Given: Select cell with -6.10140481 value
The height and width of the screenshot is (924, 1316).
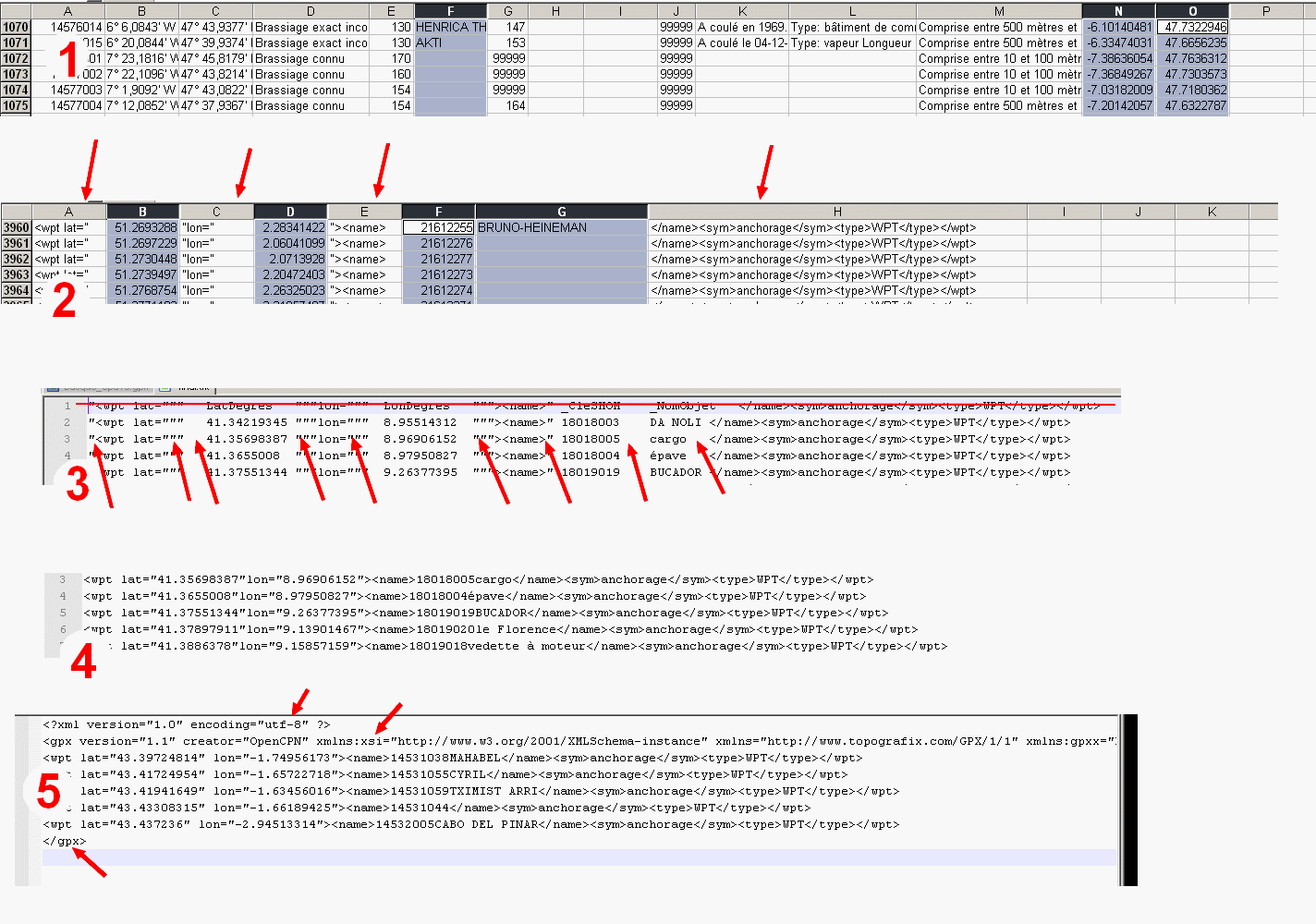Looking at the screenshot, I should coord(1118,28).
